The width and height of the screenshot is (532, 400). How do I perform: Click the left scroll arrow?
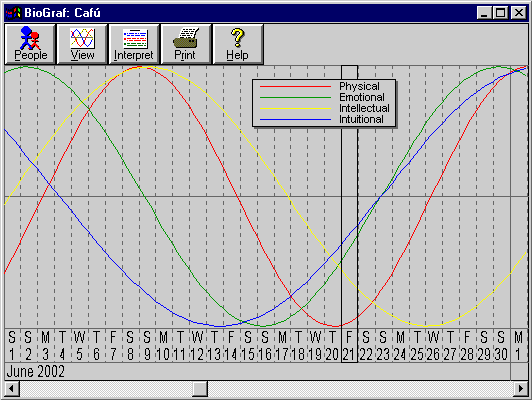click(x=12, y=388)
